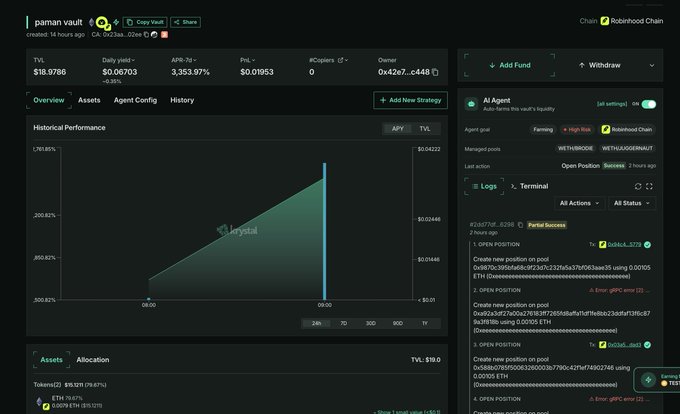Copy log ID #2dd77df...6298
The image size is (680, 414).
click(520, 225)
